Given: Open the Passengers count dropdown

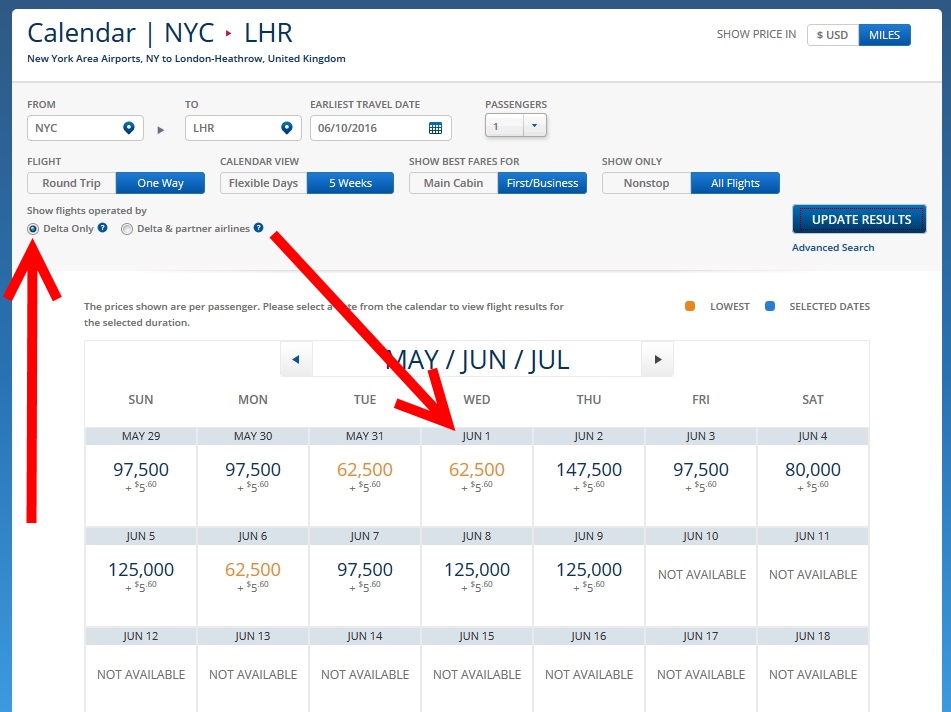Looking at the screenshot, I should pos(533,124).
